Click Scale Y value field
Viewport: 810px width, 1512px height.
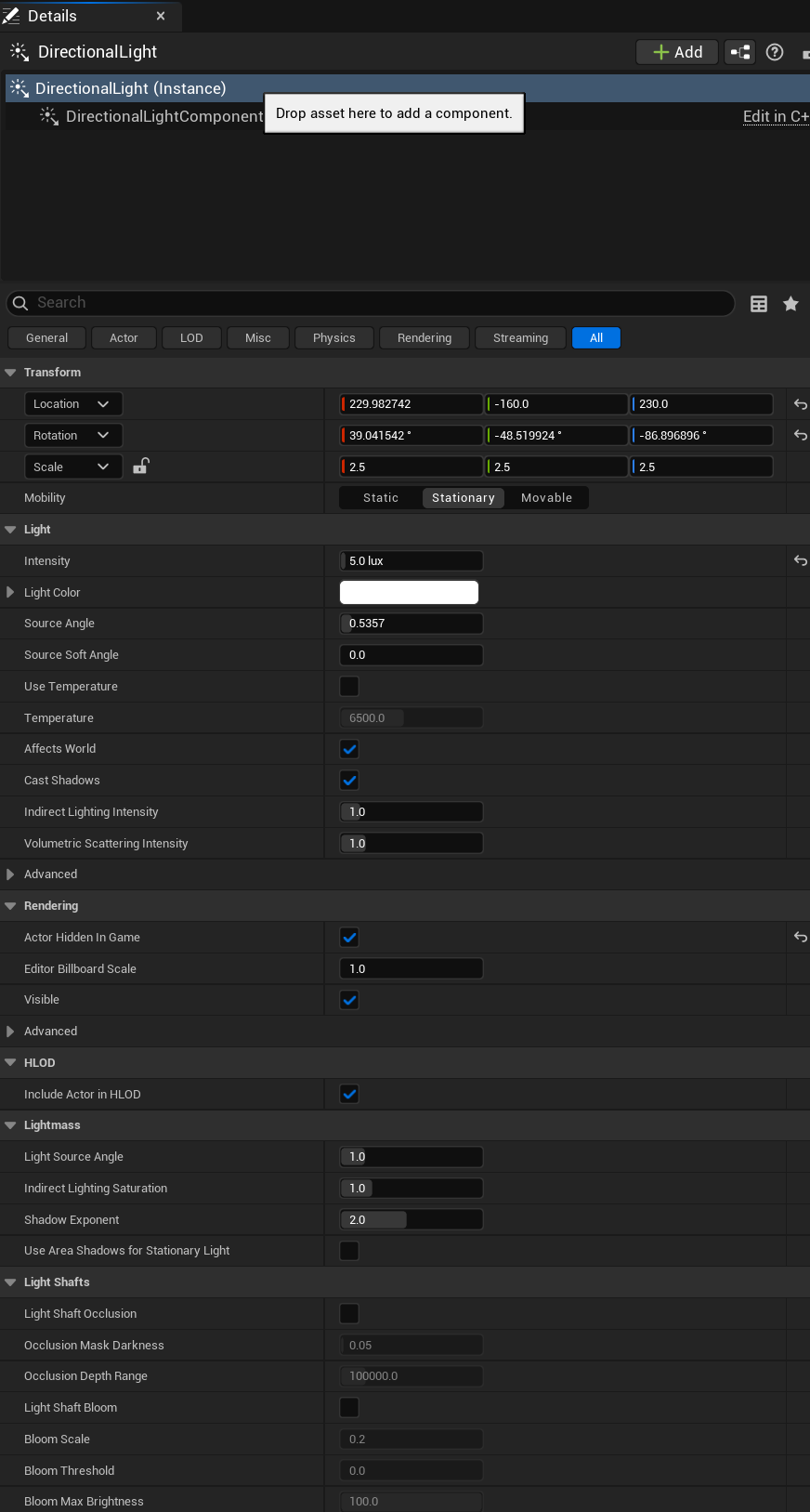[556, 467]
